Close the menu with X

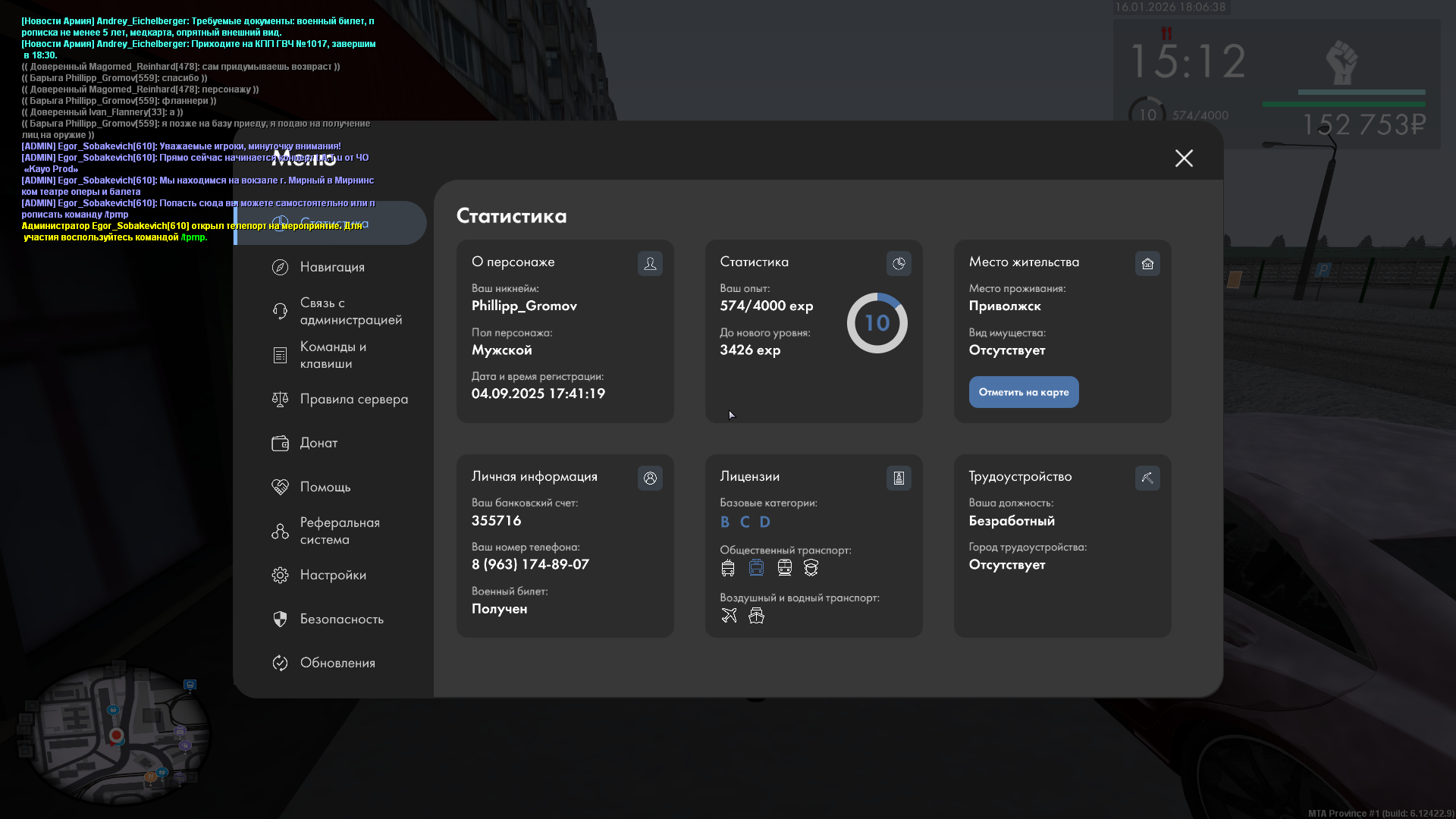(1184, 158)
